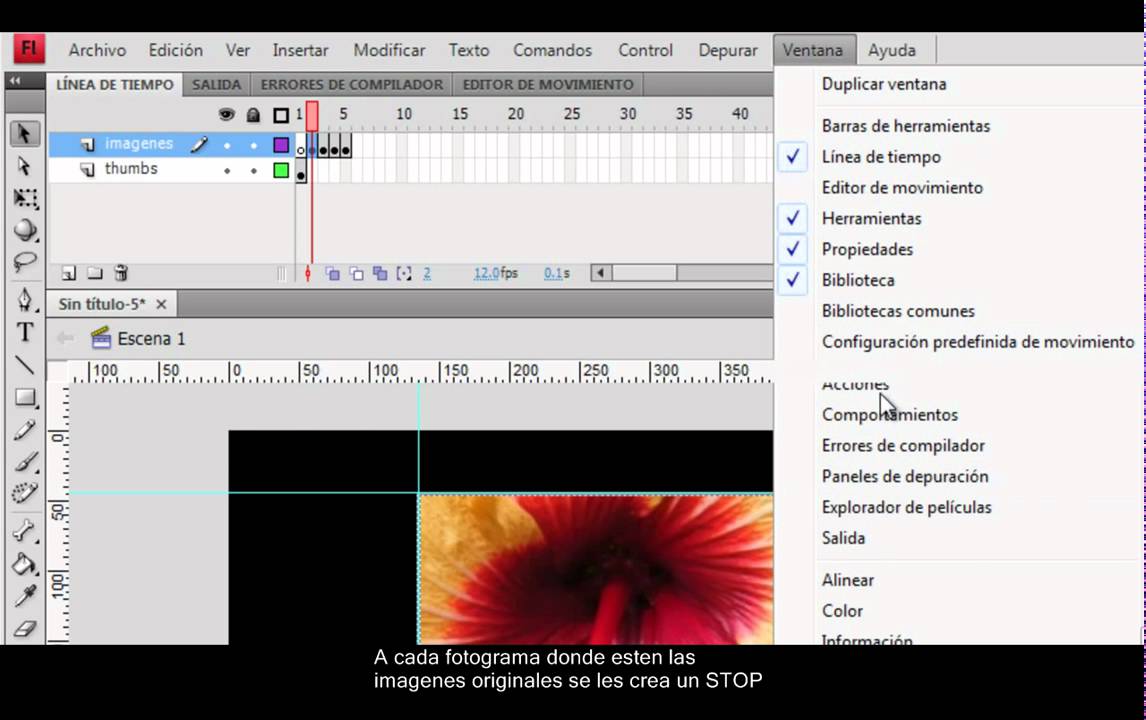
Task: Select the Free Transform tool
Action: pos(25,198)
